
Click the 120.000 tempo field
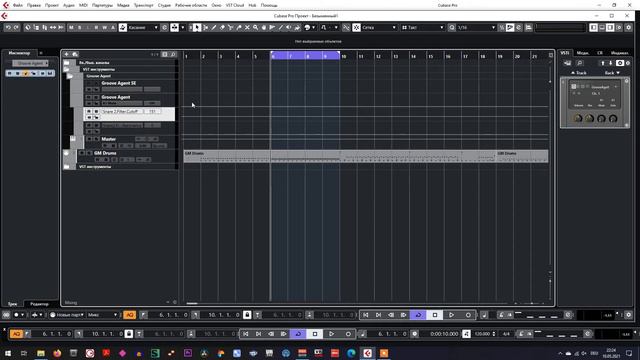[482, 334]
